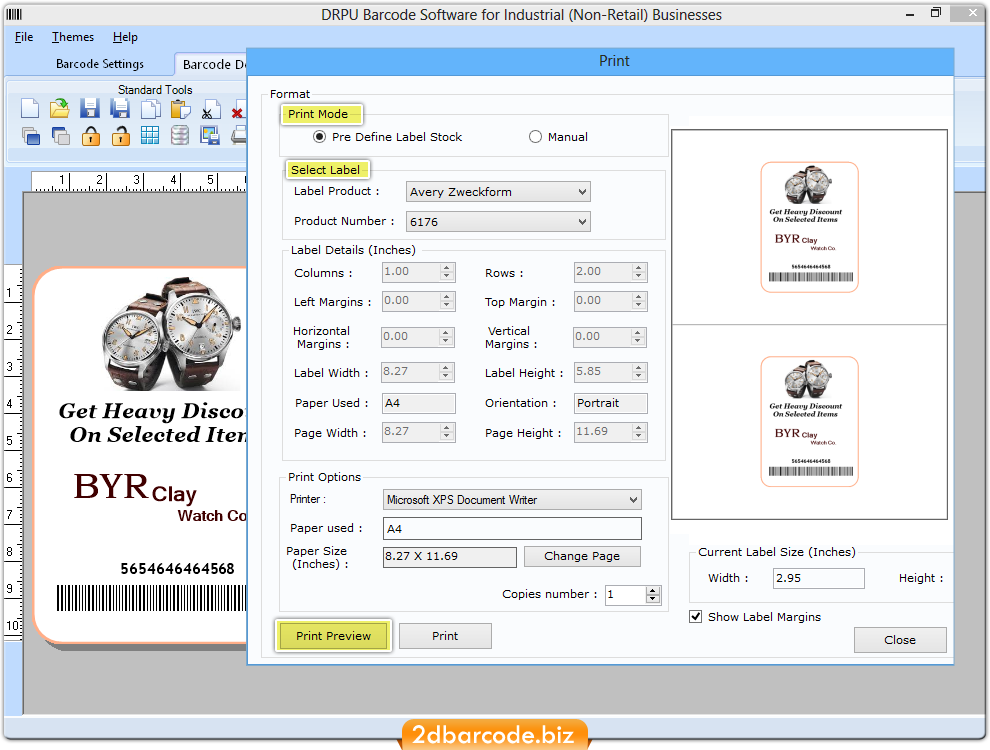
Task: Open the database cylinder tool
Action: tap(180, 135)
